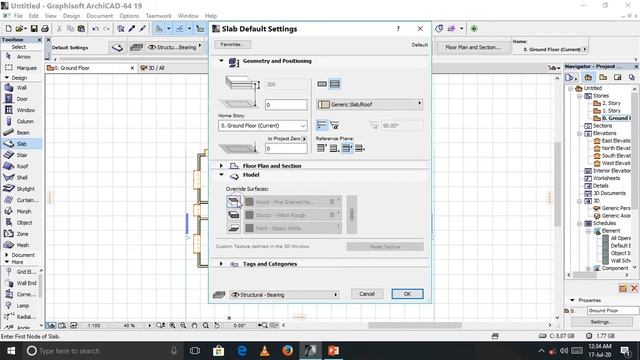640x360 pixels.
Task: Click the Undo icon in toolbar
Action: point(95,29)
